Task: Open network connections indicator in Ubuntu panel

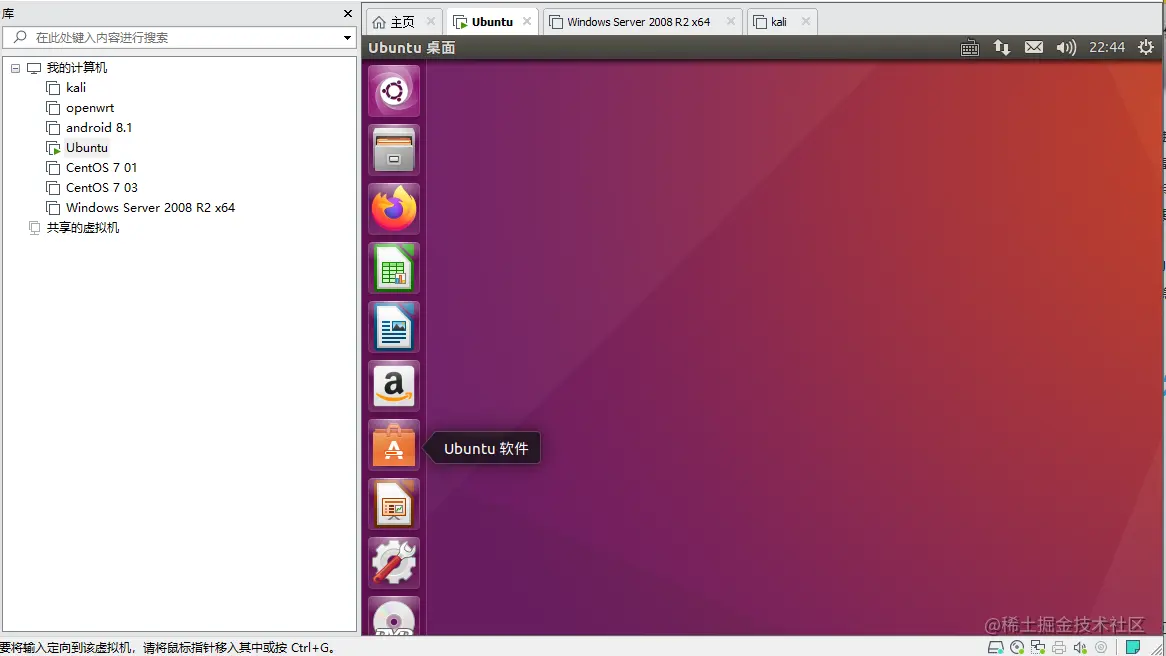Action: pyautogui.click(x=1002, y=48)
